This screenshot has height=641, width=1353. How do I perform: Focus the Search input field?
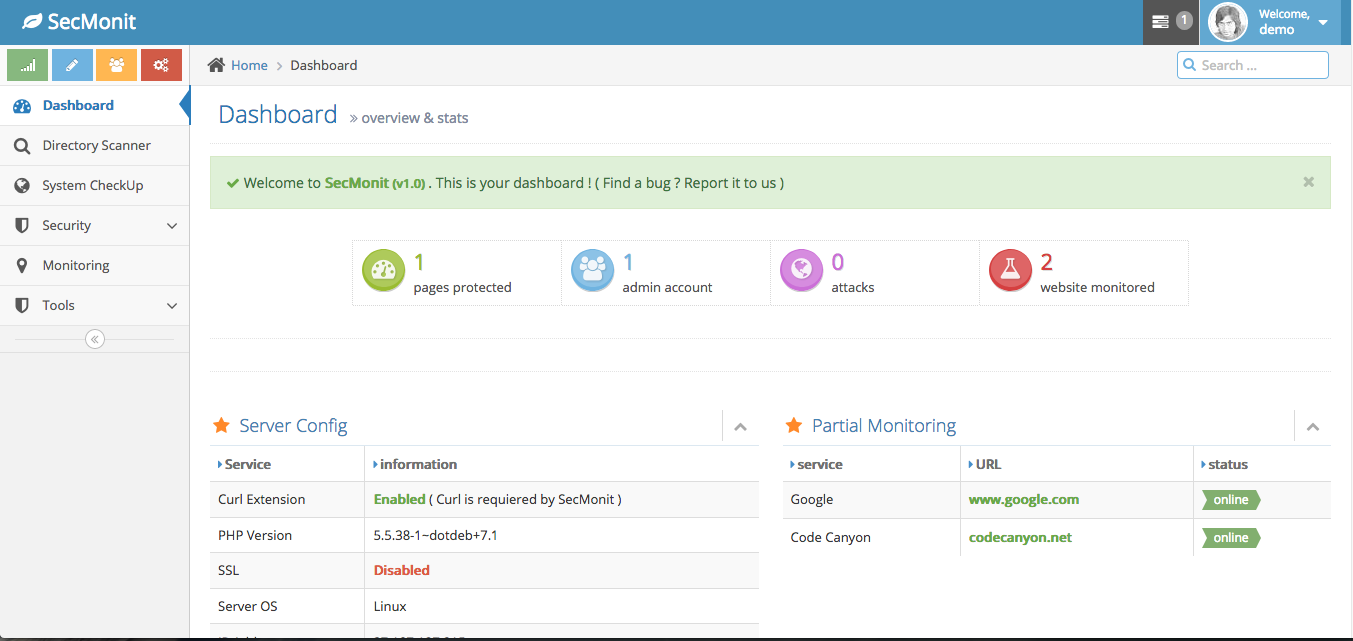point(1253,65)
